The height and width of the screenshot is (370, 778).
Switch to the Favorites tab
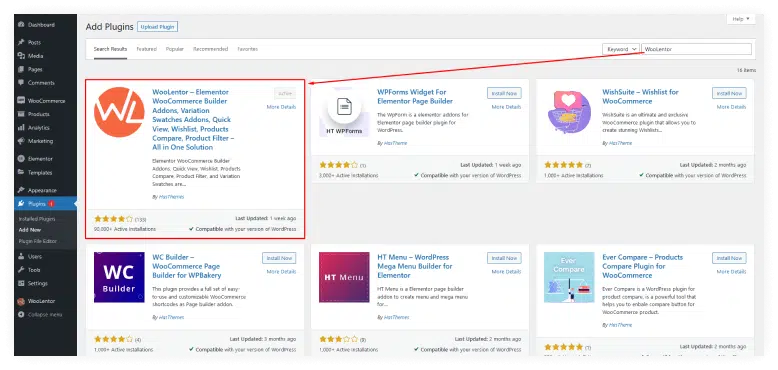point(248,49)
